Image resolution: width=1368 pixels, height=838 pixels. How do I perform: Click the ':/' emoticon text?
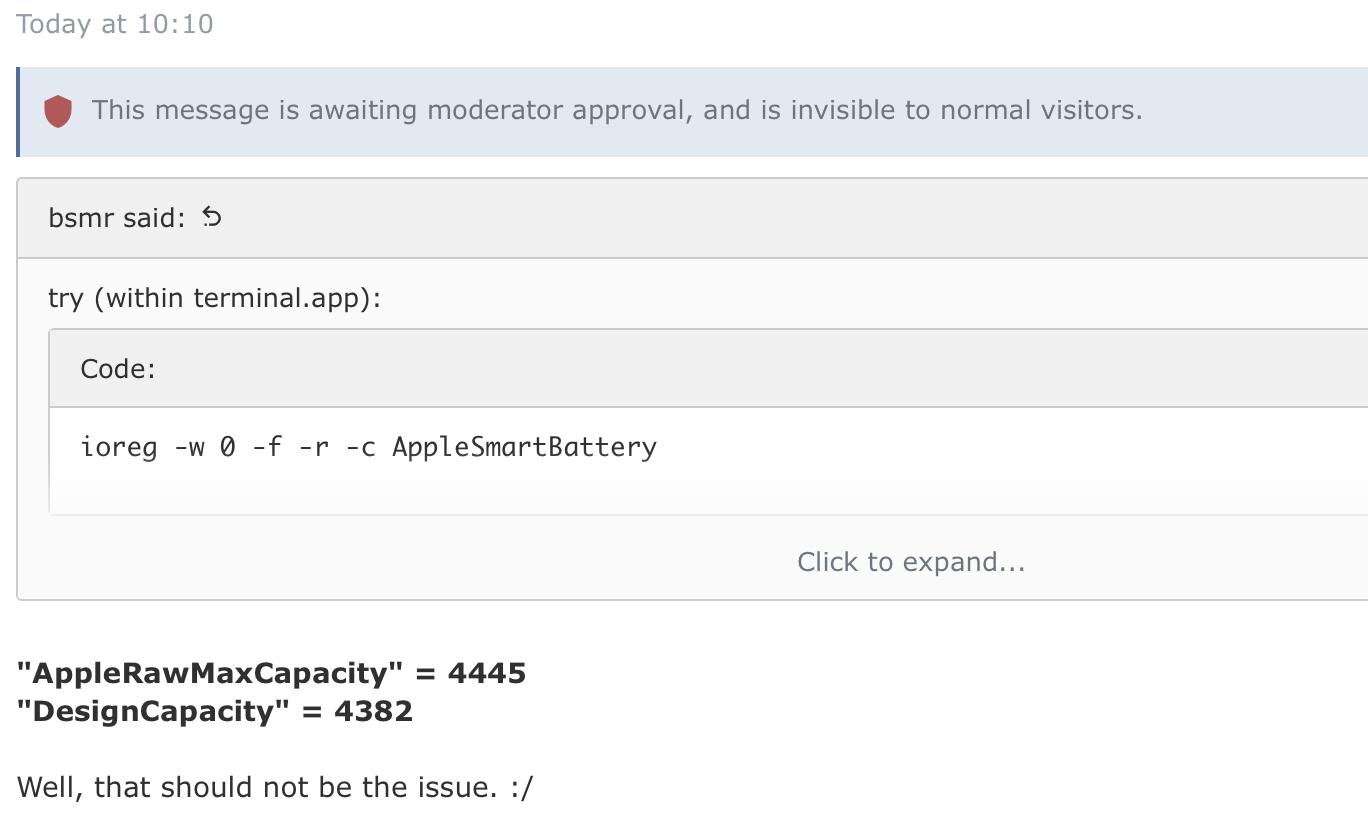(x=521, y=787)
